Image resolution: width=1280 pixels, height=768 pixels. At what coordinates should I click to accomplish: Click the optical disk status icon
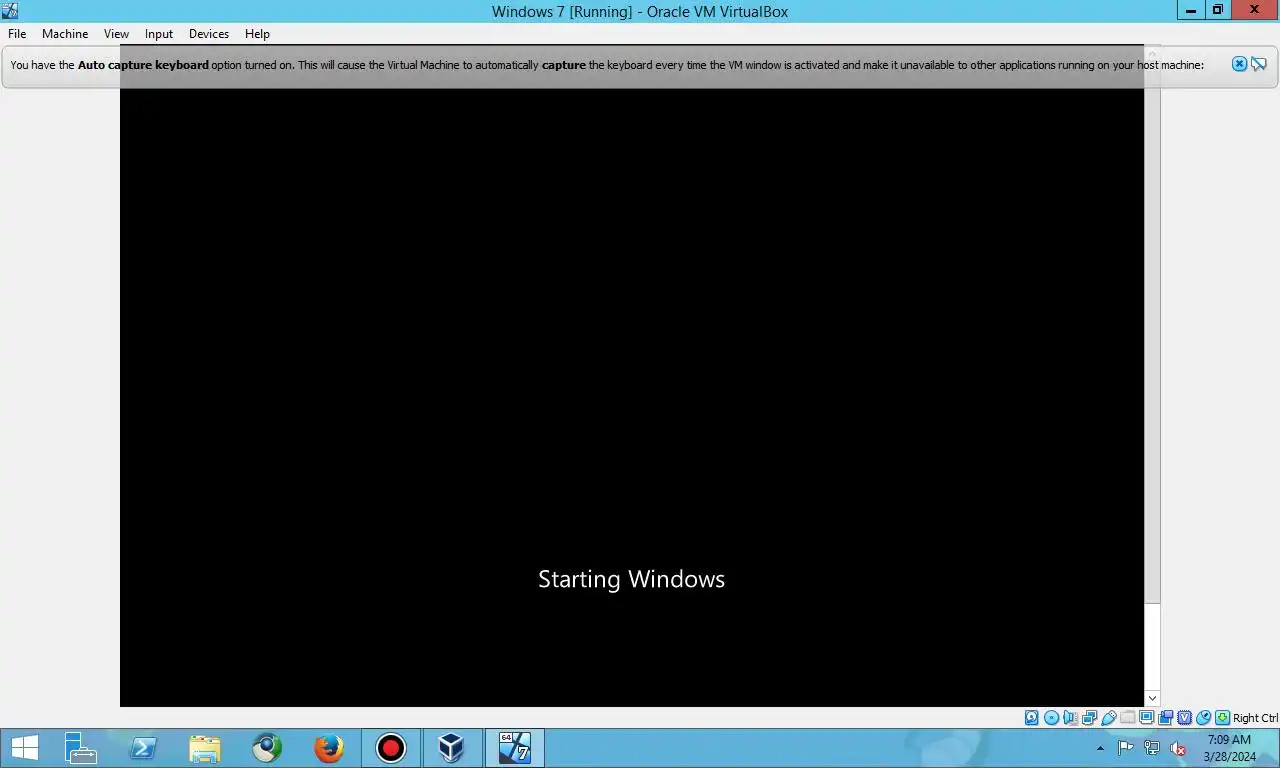coord(1051,718)
